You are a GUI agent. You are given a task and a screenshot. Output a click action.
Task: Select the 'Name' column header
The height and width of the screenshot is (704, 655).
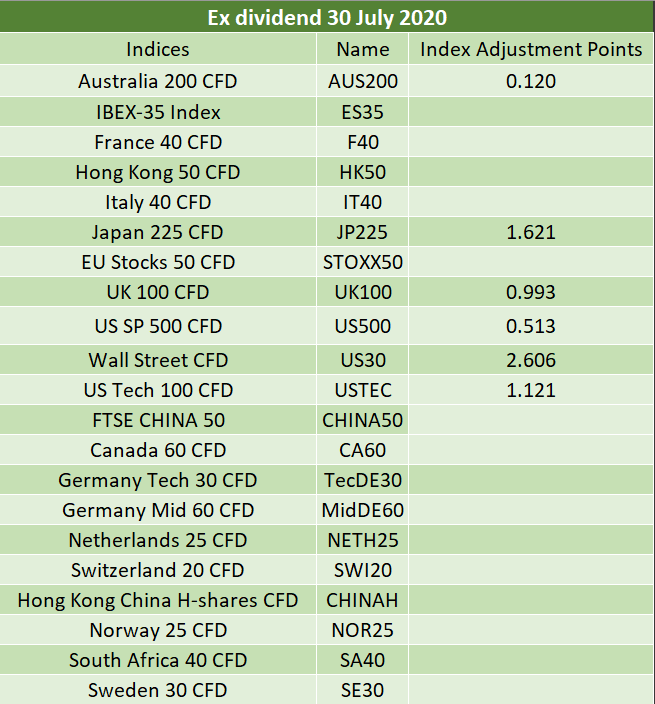click(x=362, y=49)
